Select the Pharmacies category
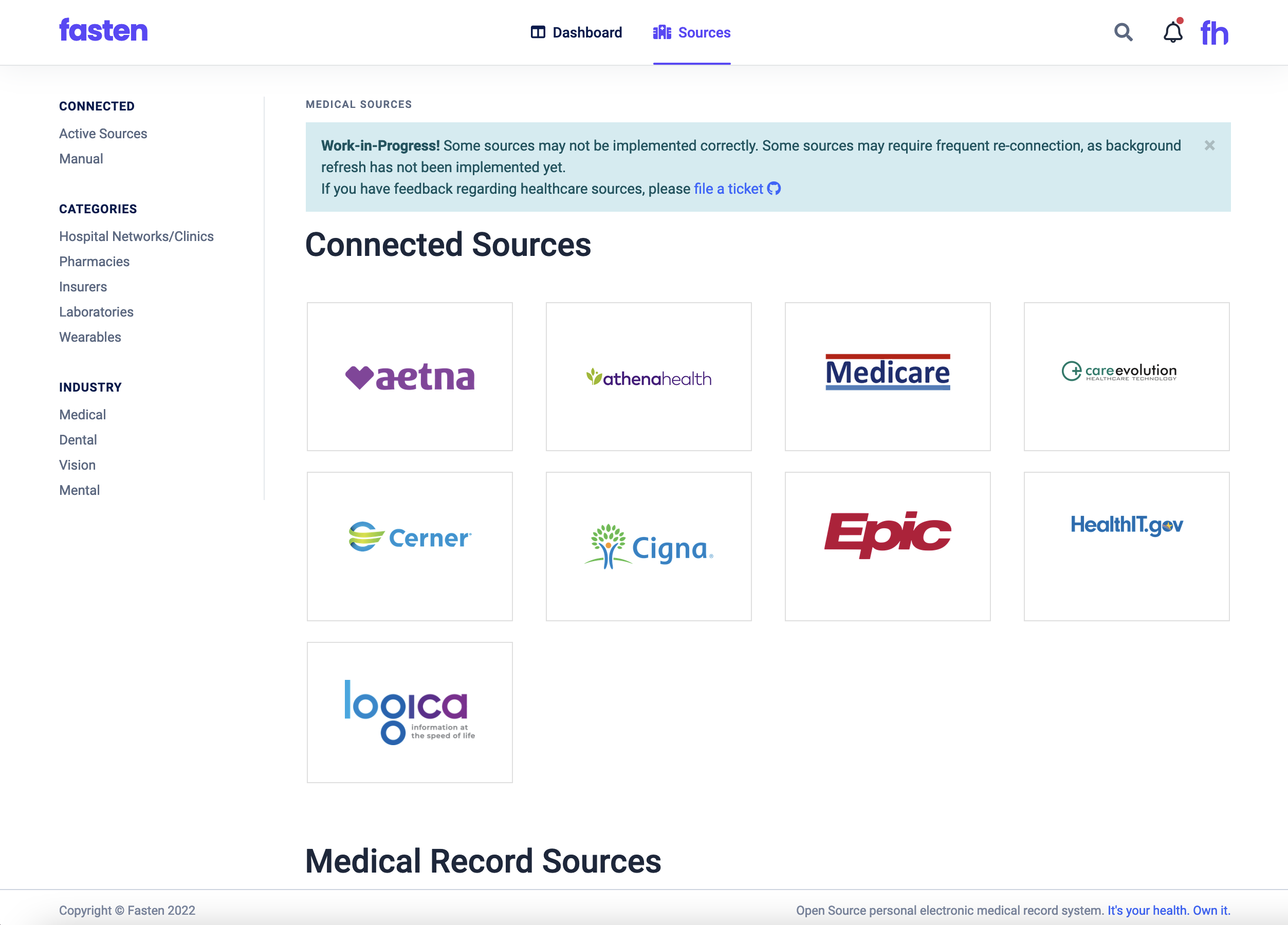 [x=94, y=261]
